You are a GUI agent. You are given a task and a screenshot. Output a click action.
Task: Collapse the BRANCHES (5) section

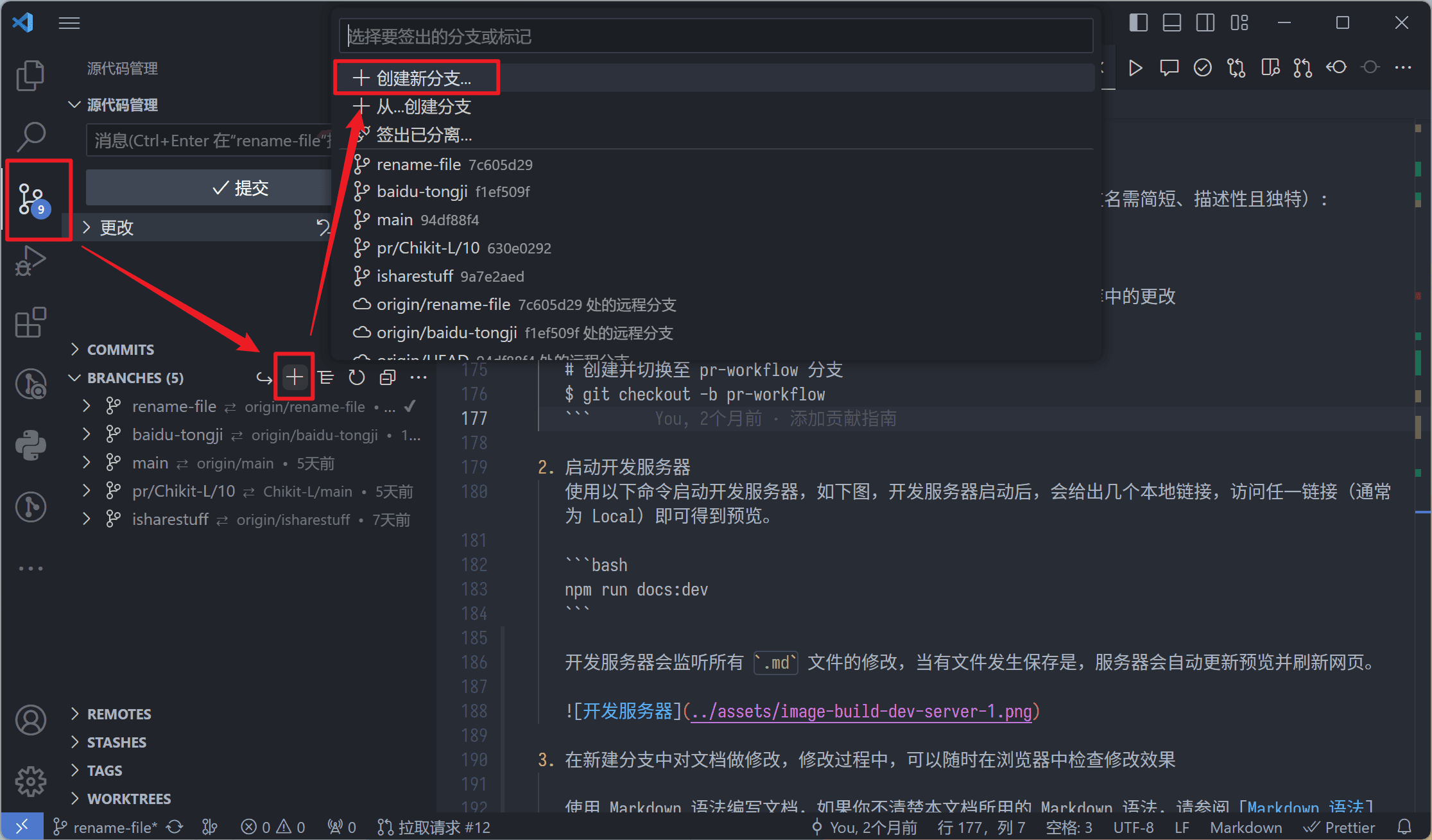(135, 378)
